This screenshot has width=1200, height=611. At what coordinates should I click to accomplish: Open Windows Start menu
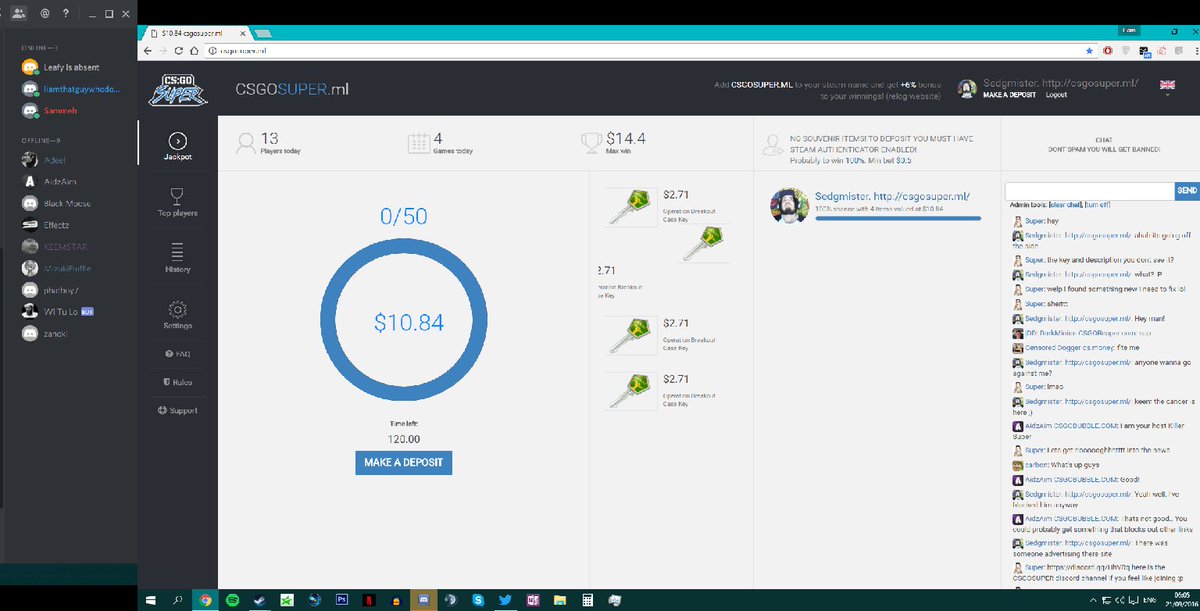pos(151,600)
